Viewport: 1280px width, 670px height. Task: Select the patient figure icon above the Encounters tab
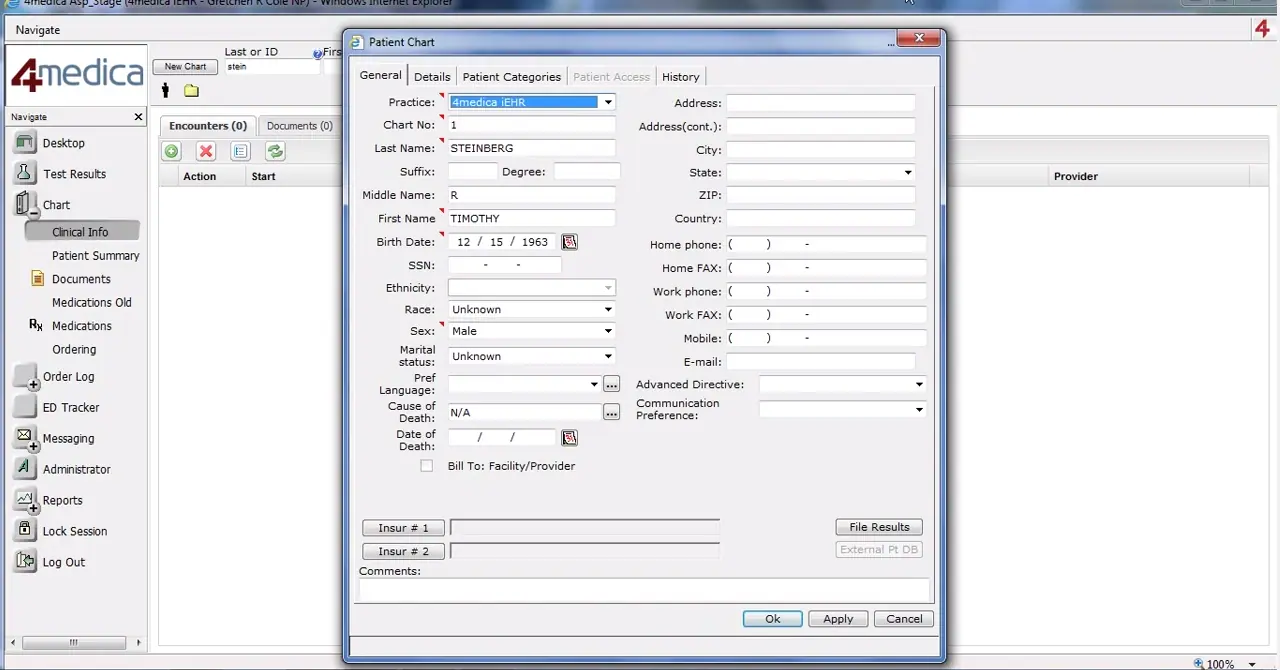pyautogui.click(x=165, y=90)
